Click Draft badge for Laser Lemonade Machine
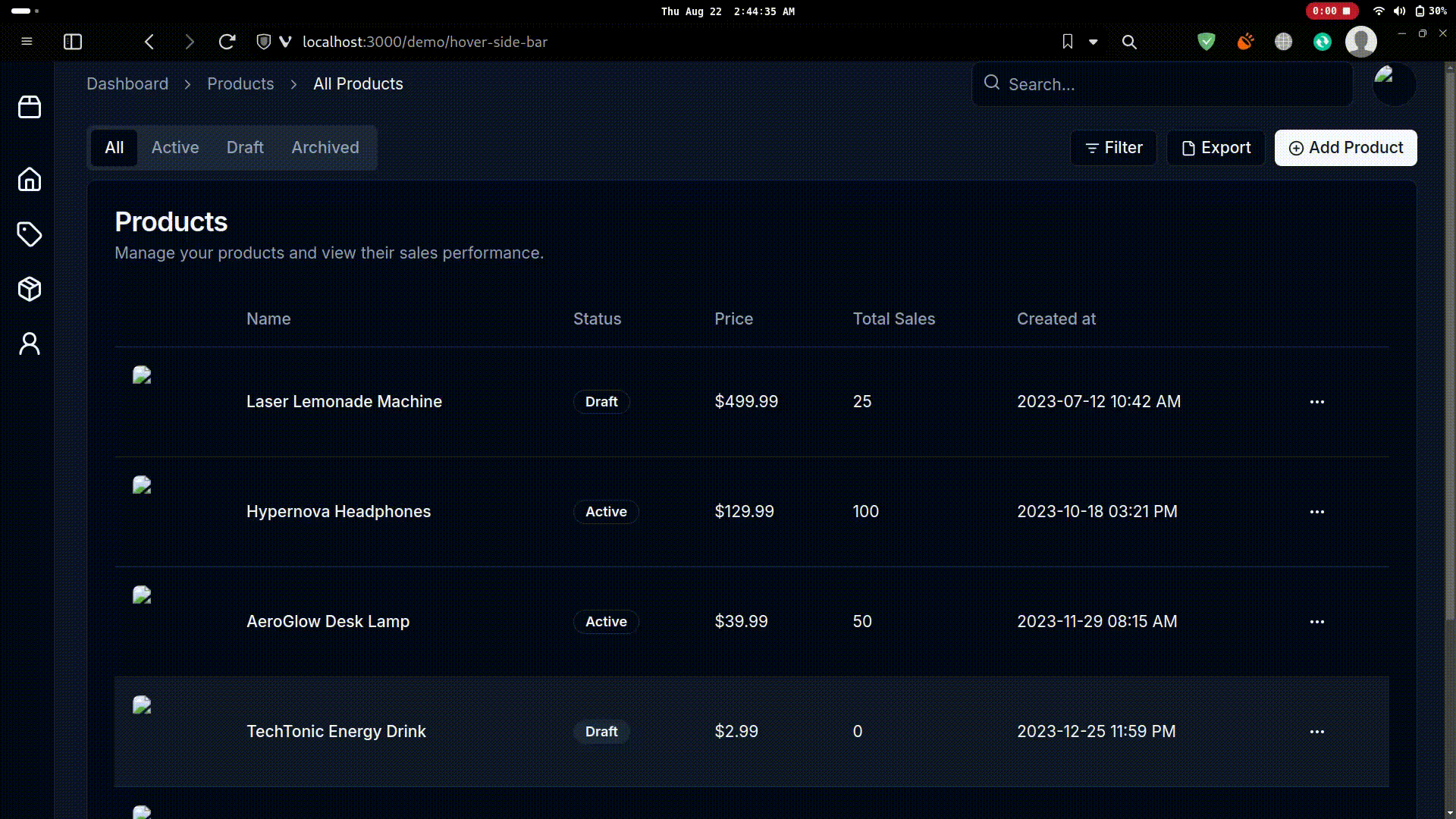 pos(601,402)
